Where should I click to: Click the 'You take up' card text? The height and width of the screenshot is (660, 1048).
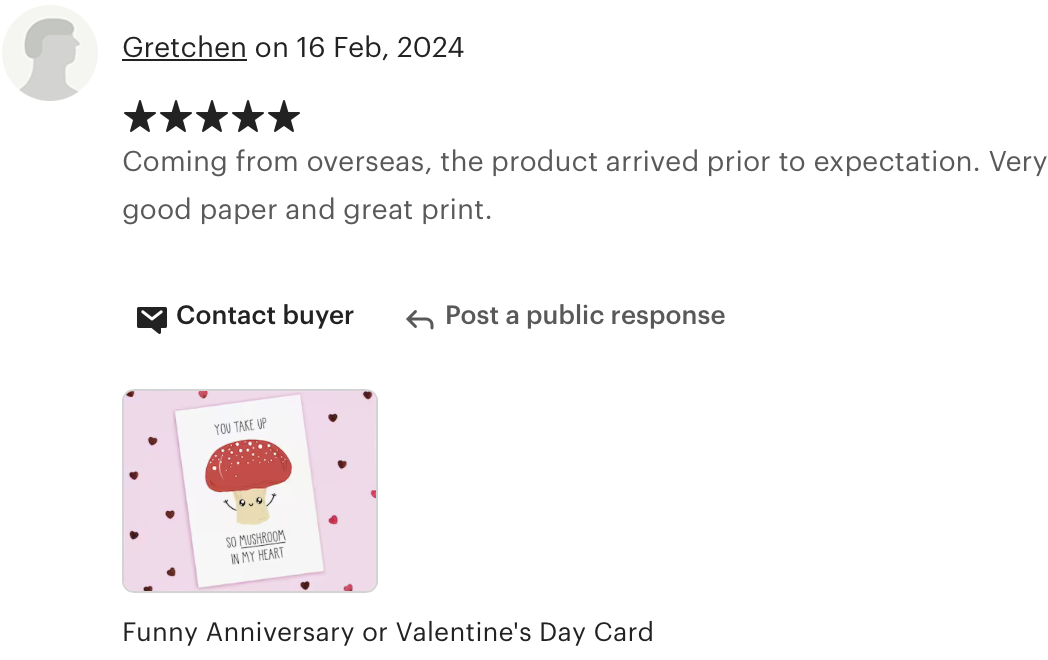[241, 427]
